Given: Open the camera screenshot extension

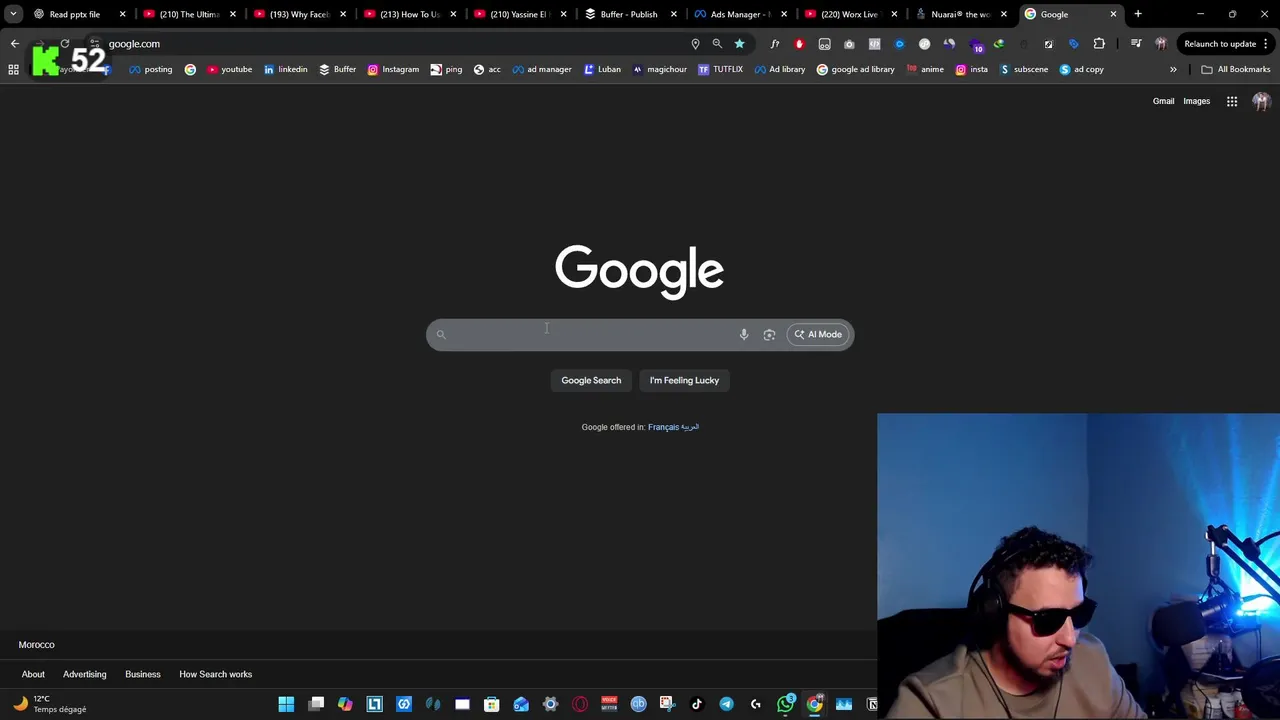Looking at the screenshot, I should [849, 44].
